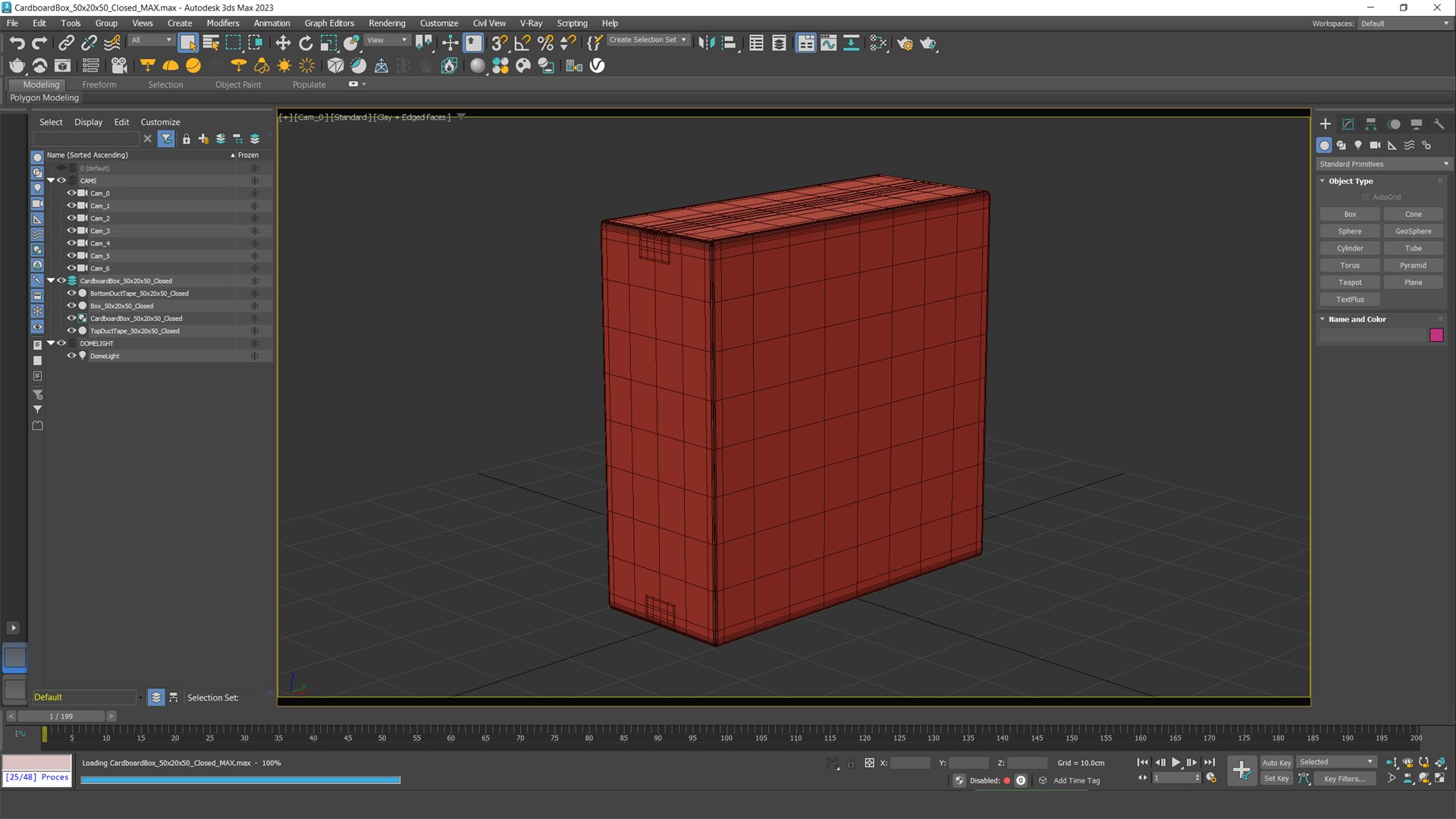Screen dimensions: 1456x819
Task: Collapse the Object Type rollout
Action: (x=1351, y=181)
